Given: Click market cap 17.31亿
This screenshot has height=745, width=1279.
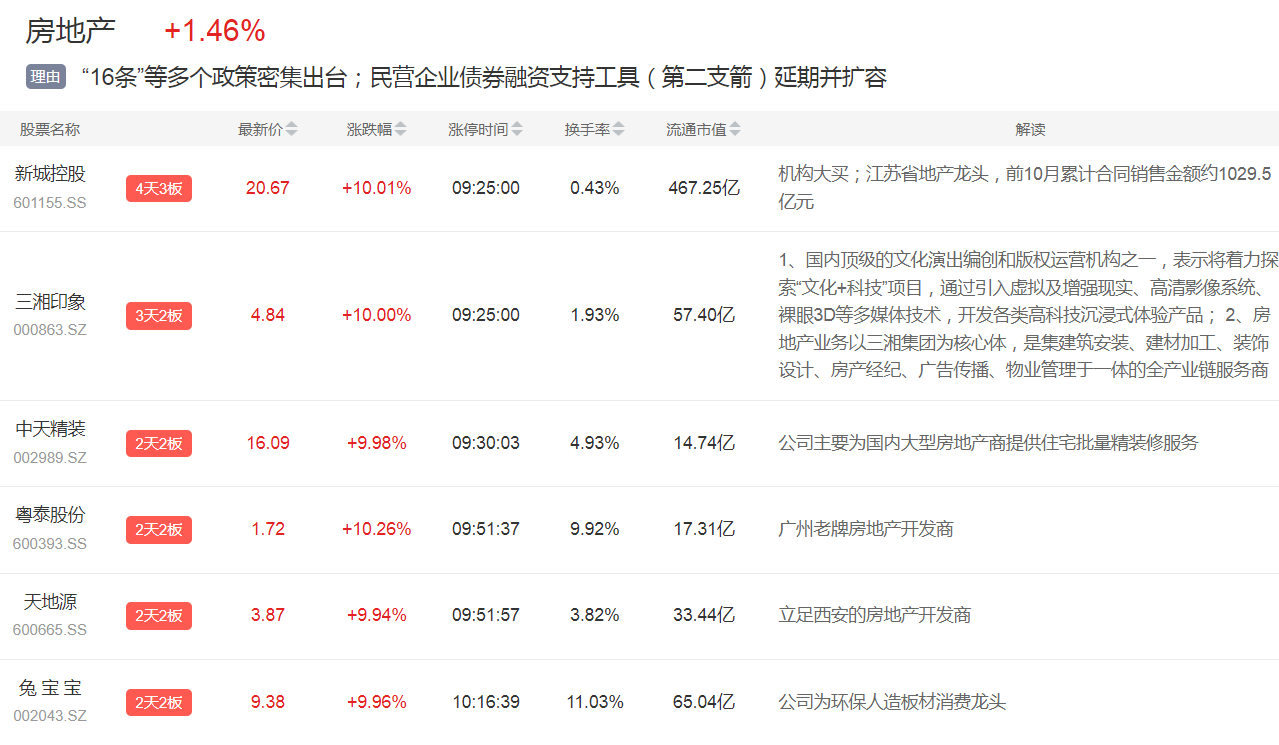Looking at the screenshot, I should [x=704, y=529].
